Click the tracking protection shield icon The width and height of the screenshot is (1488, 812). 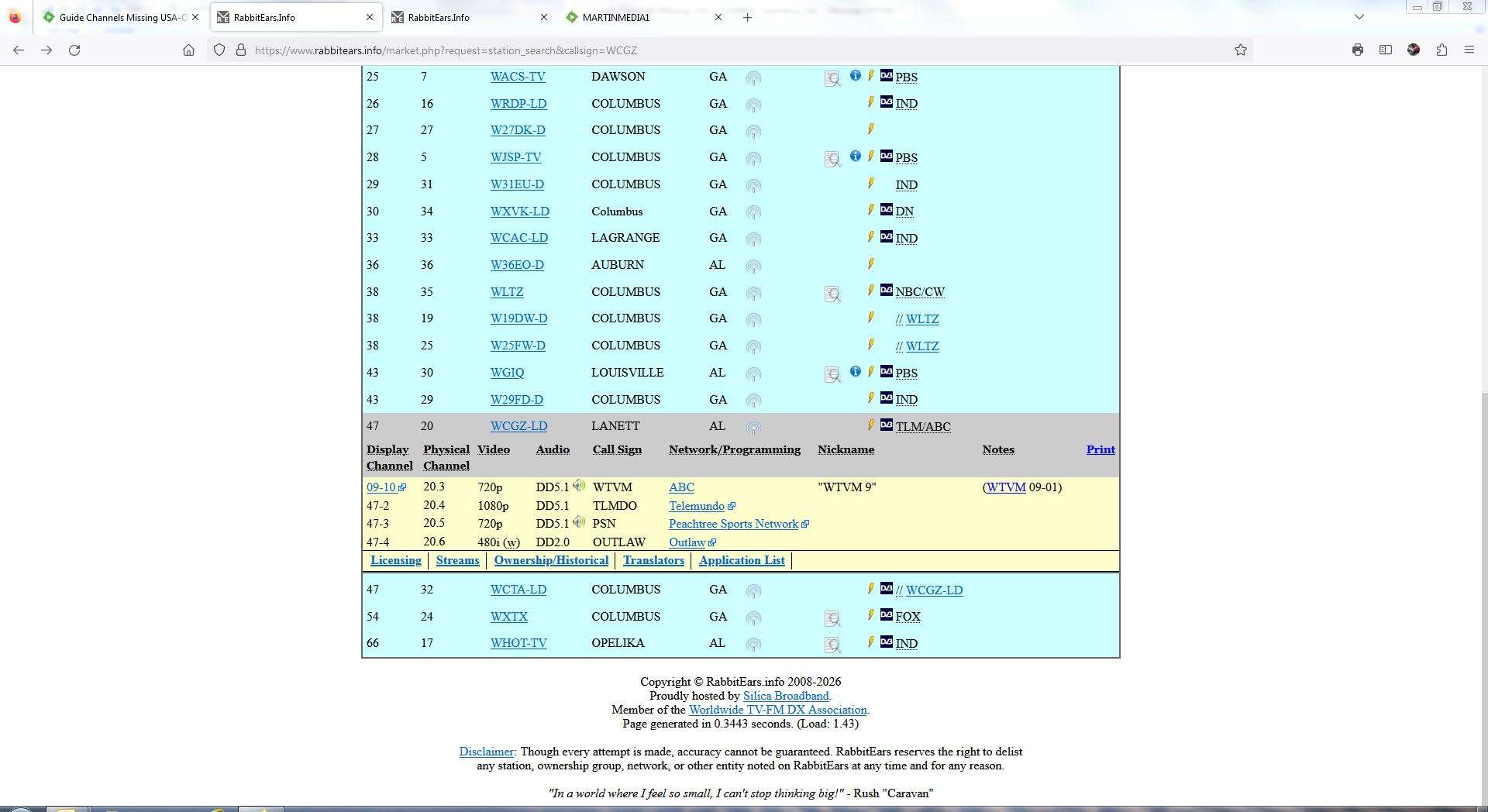(x=219, y=50)
